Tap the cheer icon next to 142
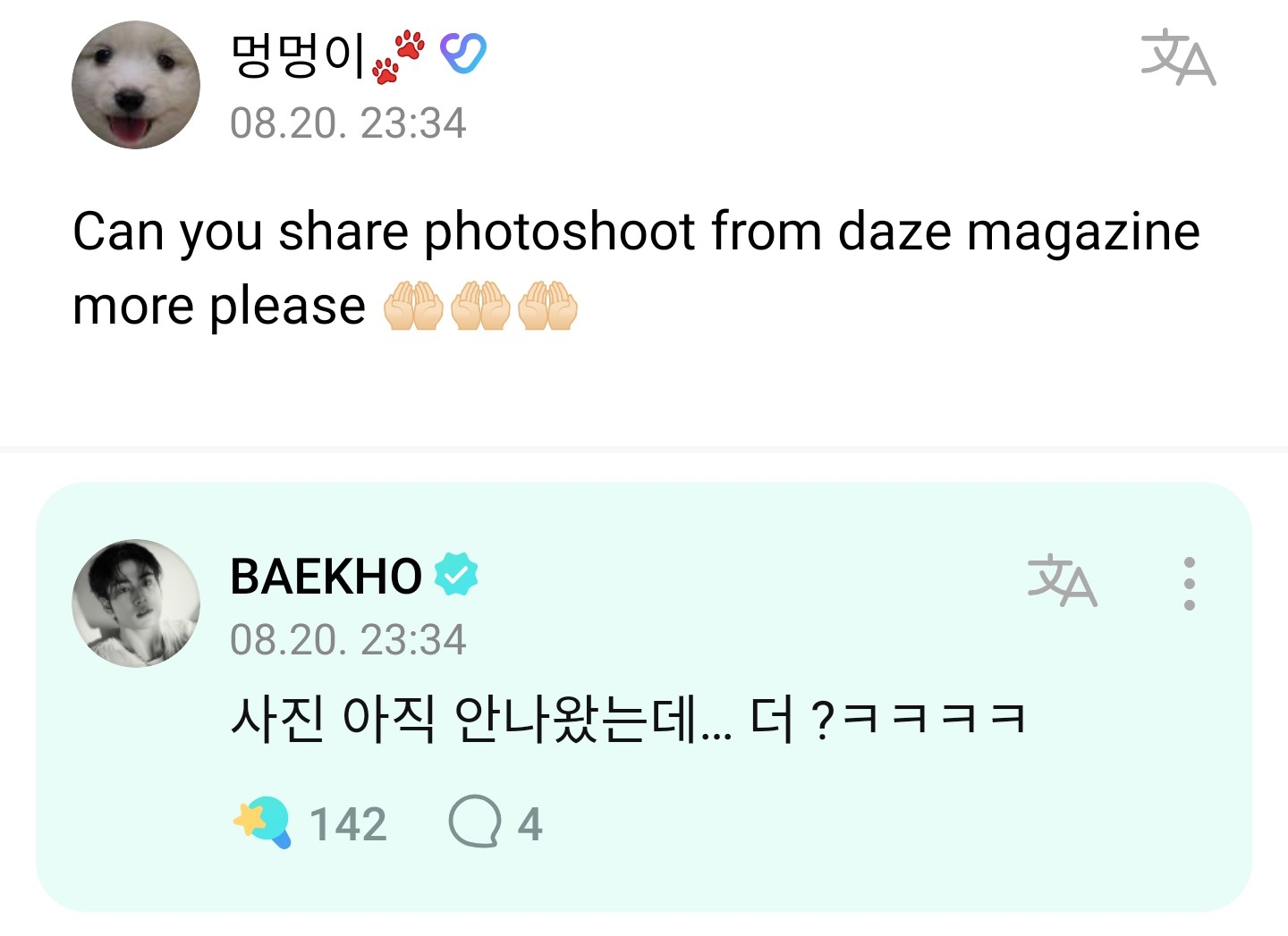Screen dimensions: 1288x936 [x=262, y=822]
